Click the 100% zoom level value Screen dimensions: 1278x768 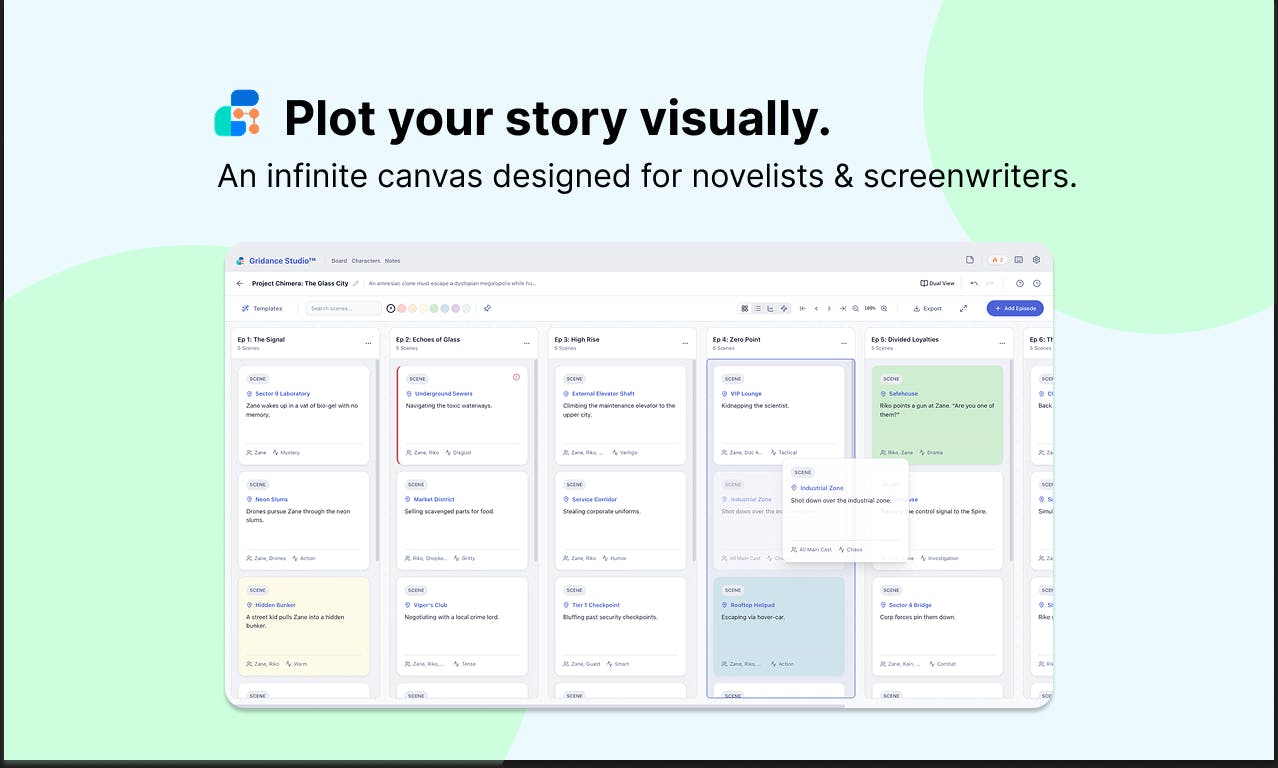coord(870,308)
